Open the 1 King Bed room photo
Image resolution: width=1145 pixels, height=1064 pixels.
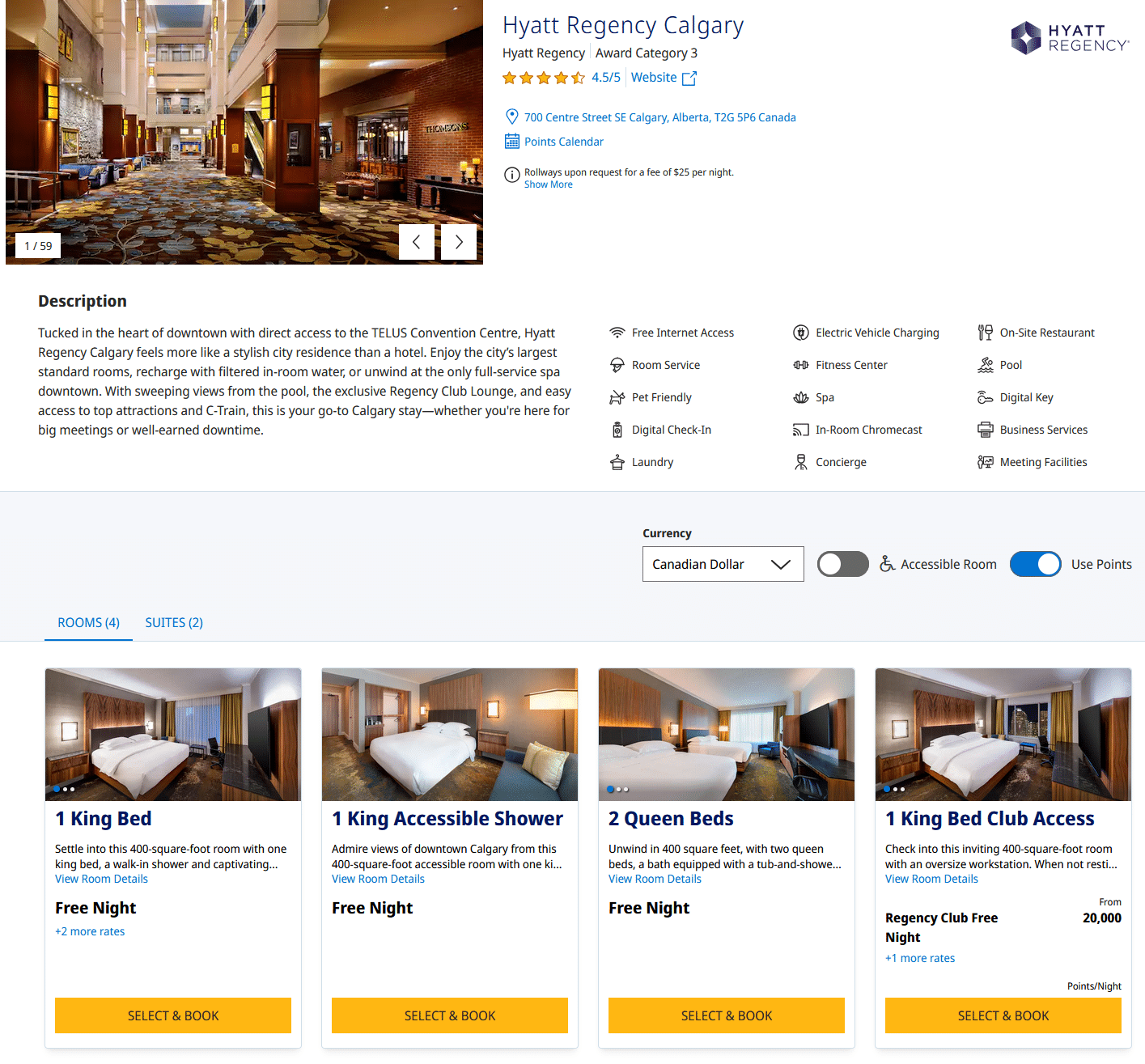pyautogui.click(x=173, y=735)
